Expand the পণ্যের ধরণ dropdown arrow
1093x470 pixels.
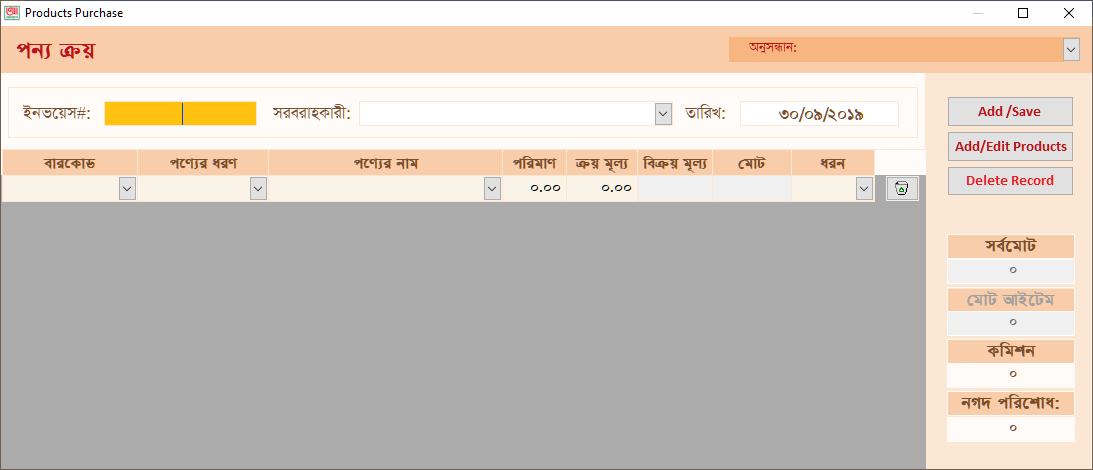point(258,189)
